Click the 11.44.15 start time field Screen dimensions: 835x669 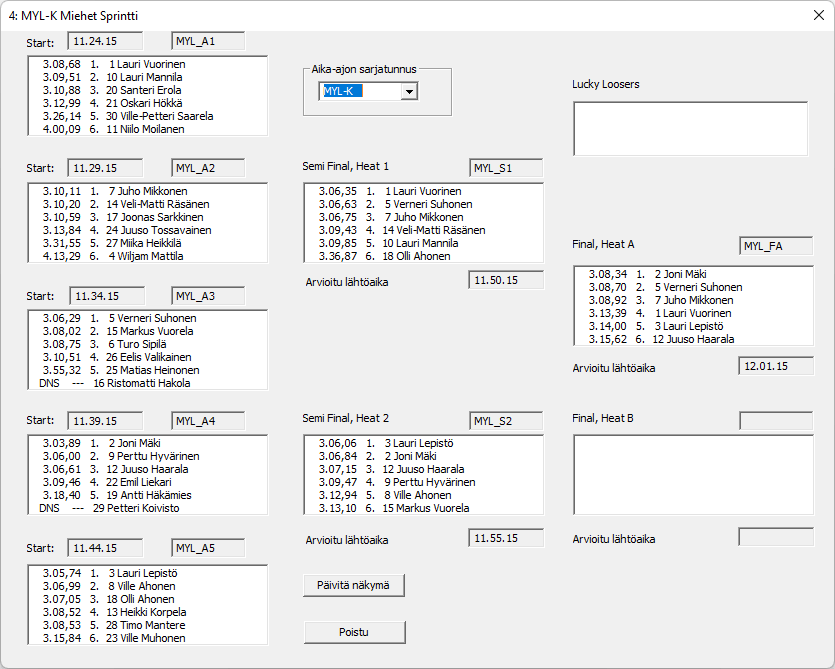105,548
